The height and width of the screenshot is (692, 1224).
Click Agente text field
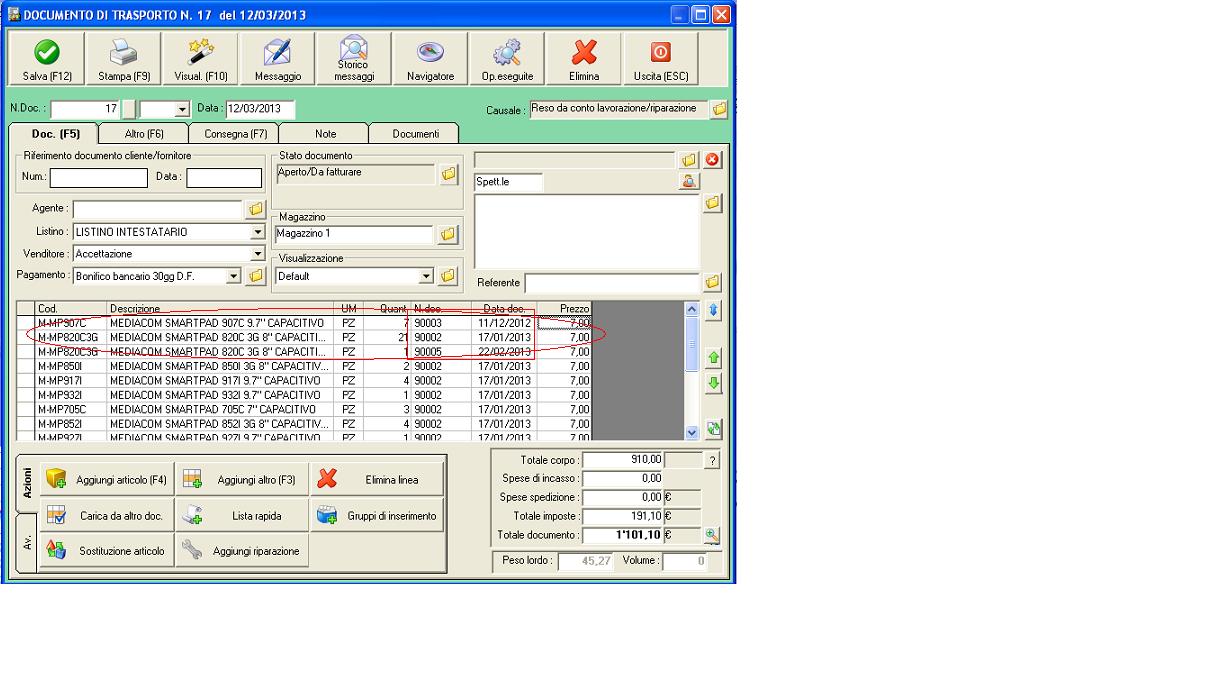(158, 209)
